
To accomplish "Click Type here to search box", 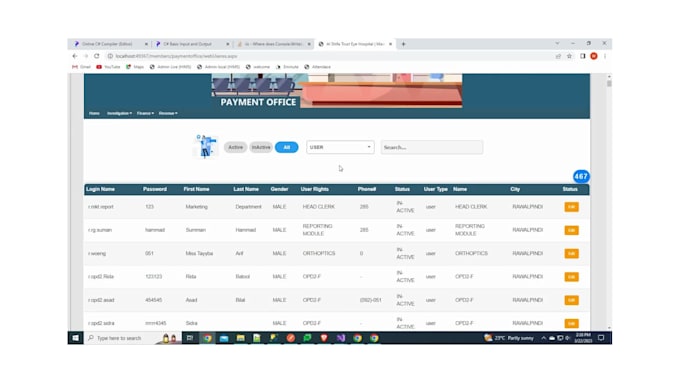I will [x=119, y=338].
